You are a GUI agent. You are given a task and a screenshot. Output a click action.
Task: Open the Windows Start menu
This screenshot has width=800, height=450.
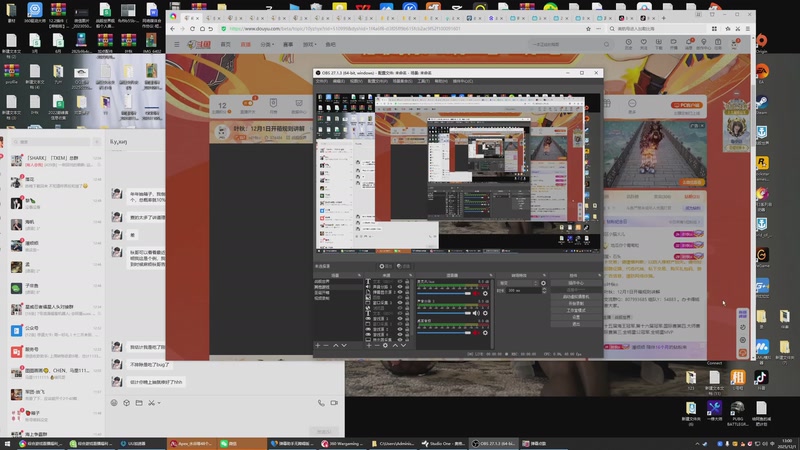(7, 443)
